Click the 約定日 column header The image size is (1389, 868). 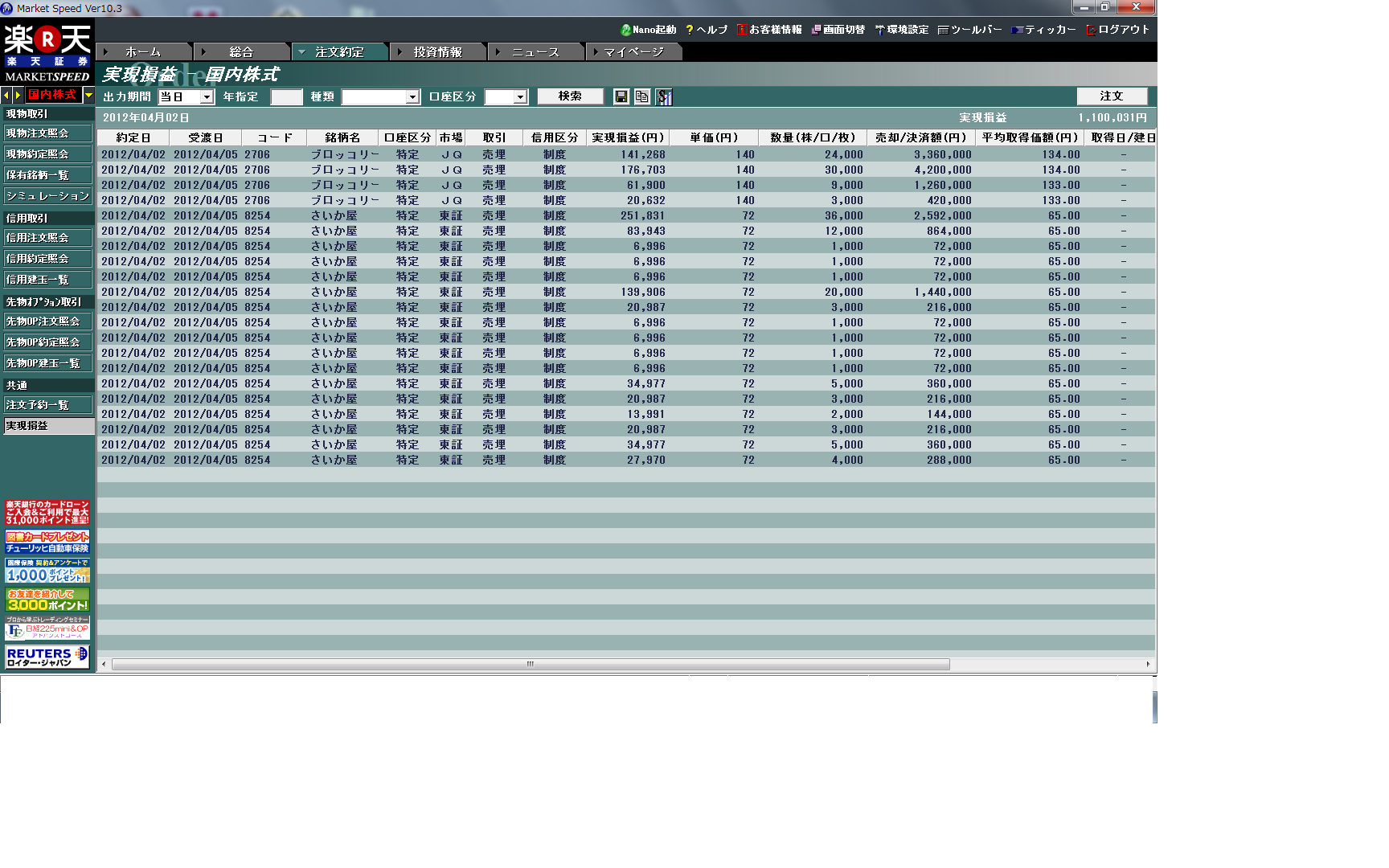coord(133,138)
